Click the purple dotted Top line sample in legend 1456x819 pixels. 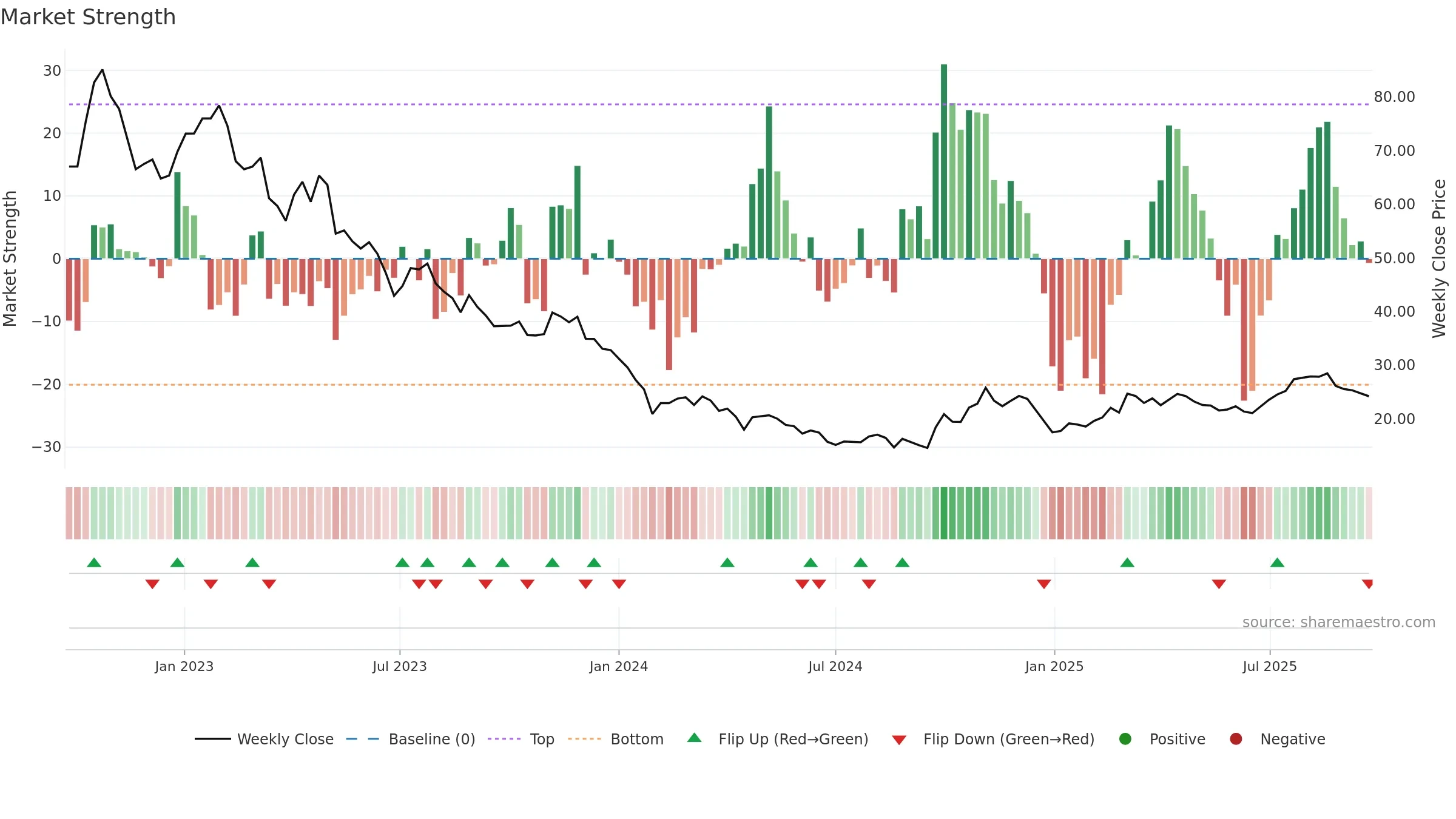[x=504, y=739]
